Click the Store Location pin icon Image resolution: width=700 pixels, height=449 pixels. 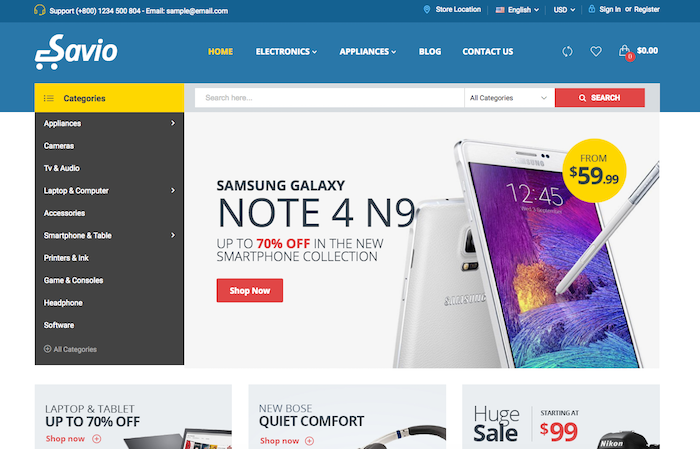(427, 9)
